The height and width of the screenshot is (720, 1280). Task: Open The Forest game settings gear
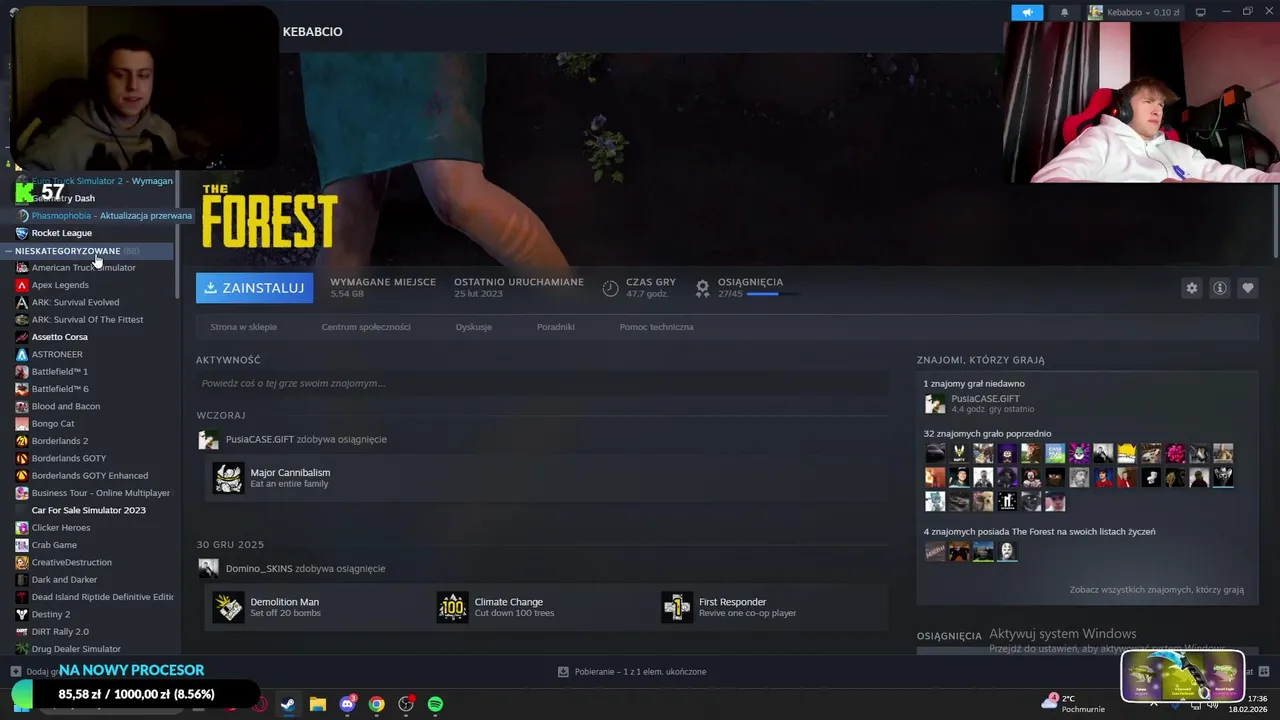(x=1191, y=288)
